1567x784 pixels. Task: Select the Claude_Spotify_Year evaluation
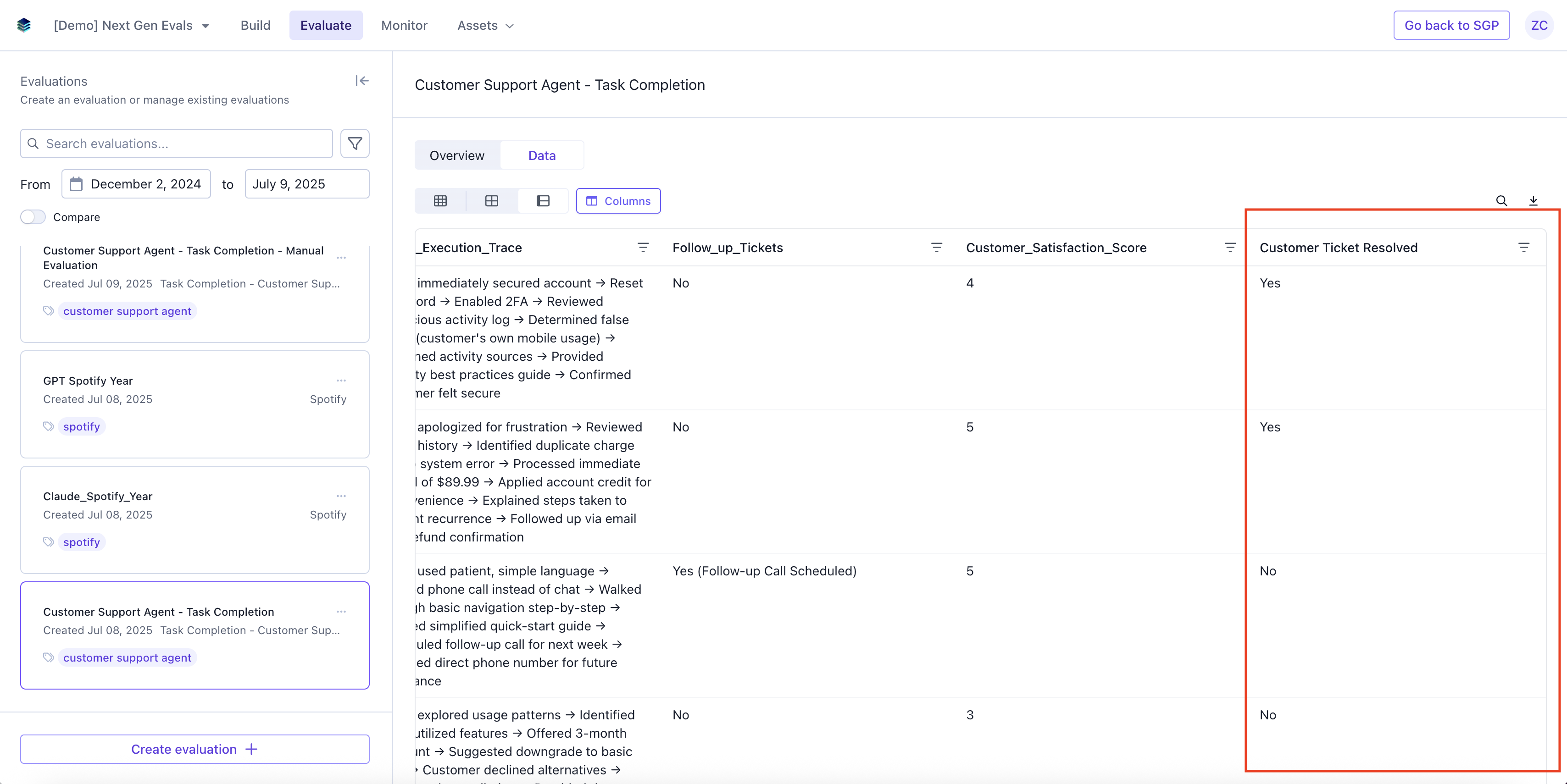194,519
